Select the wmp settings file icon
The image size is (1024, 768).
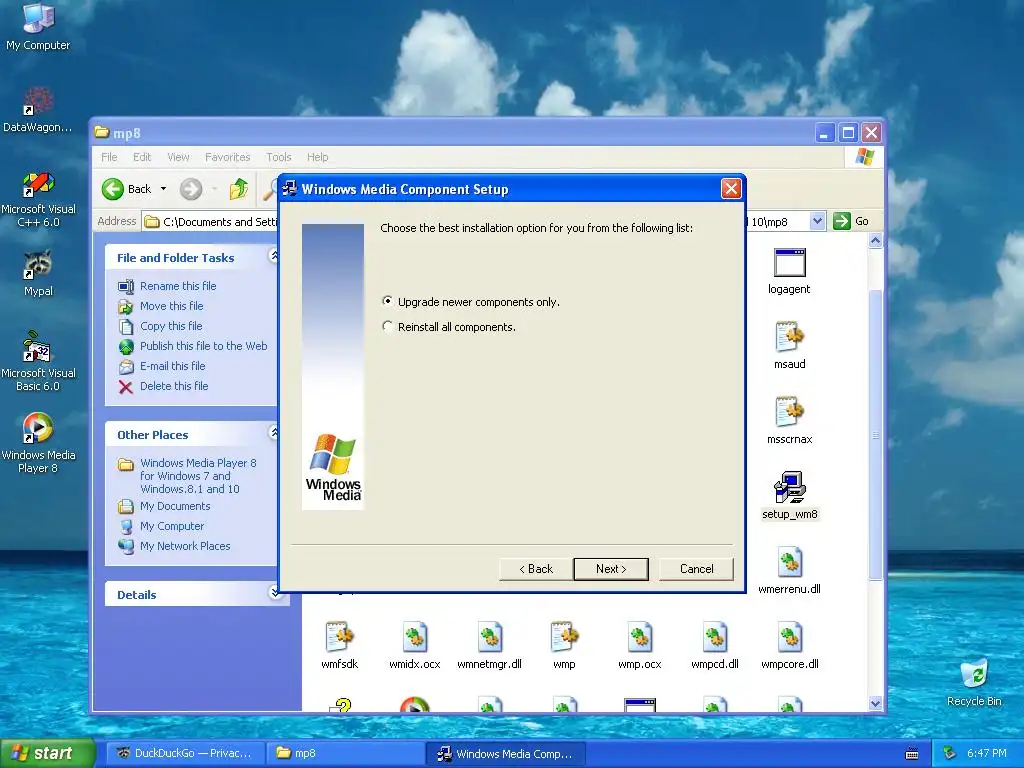coord(564,637)
